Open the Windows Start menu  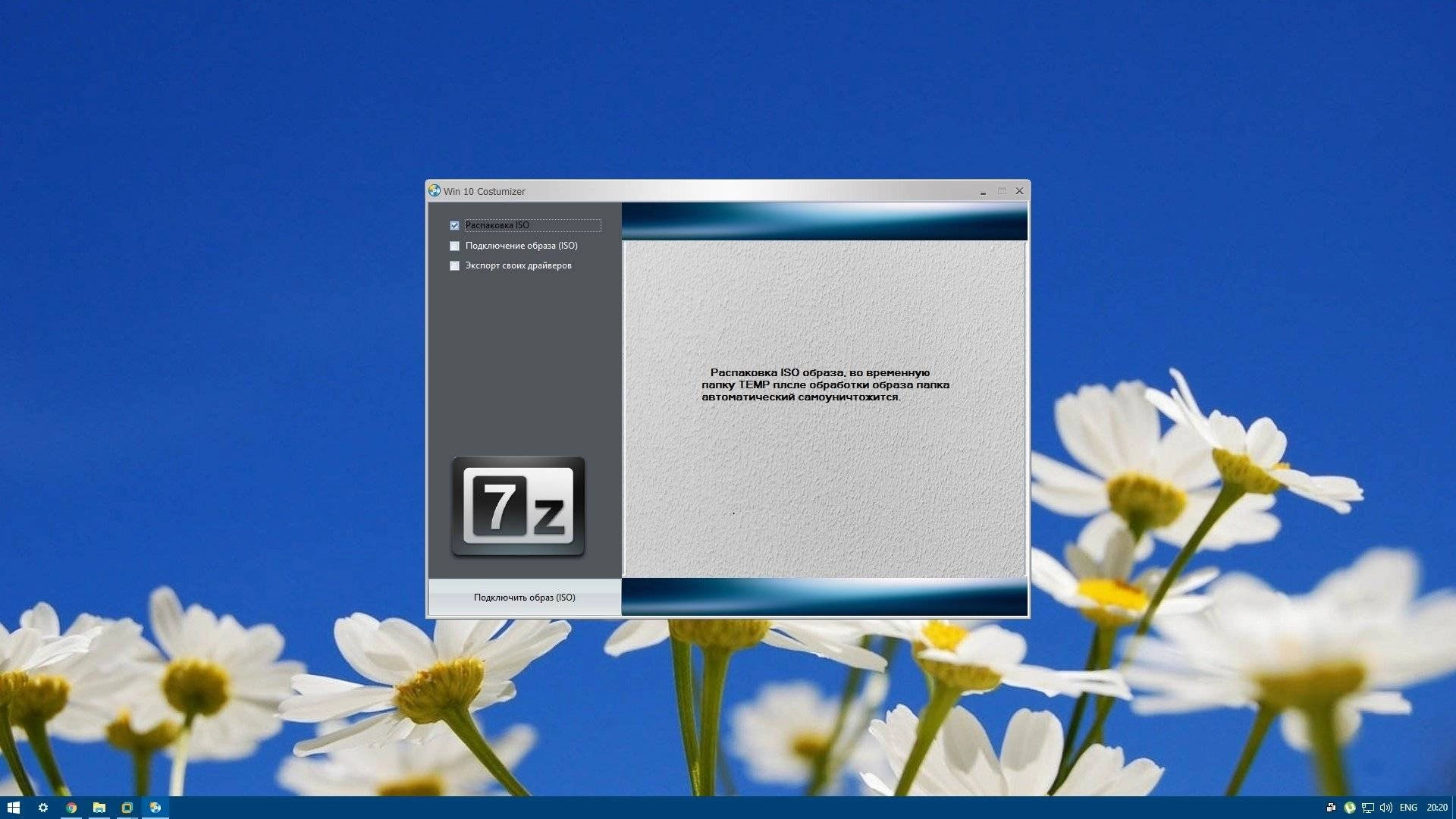[13, 808]
